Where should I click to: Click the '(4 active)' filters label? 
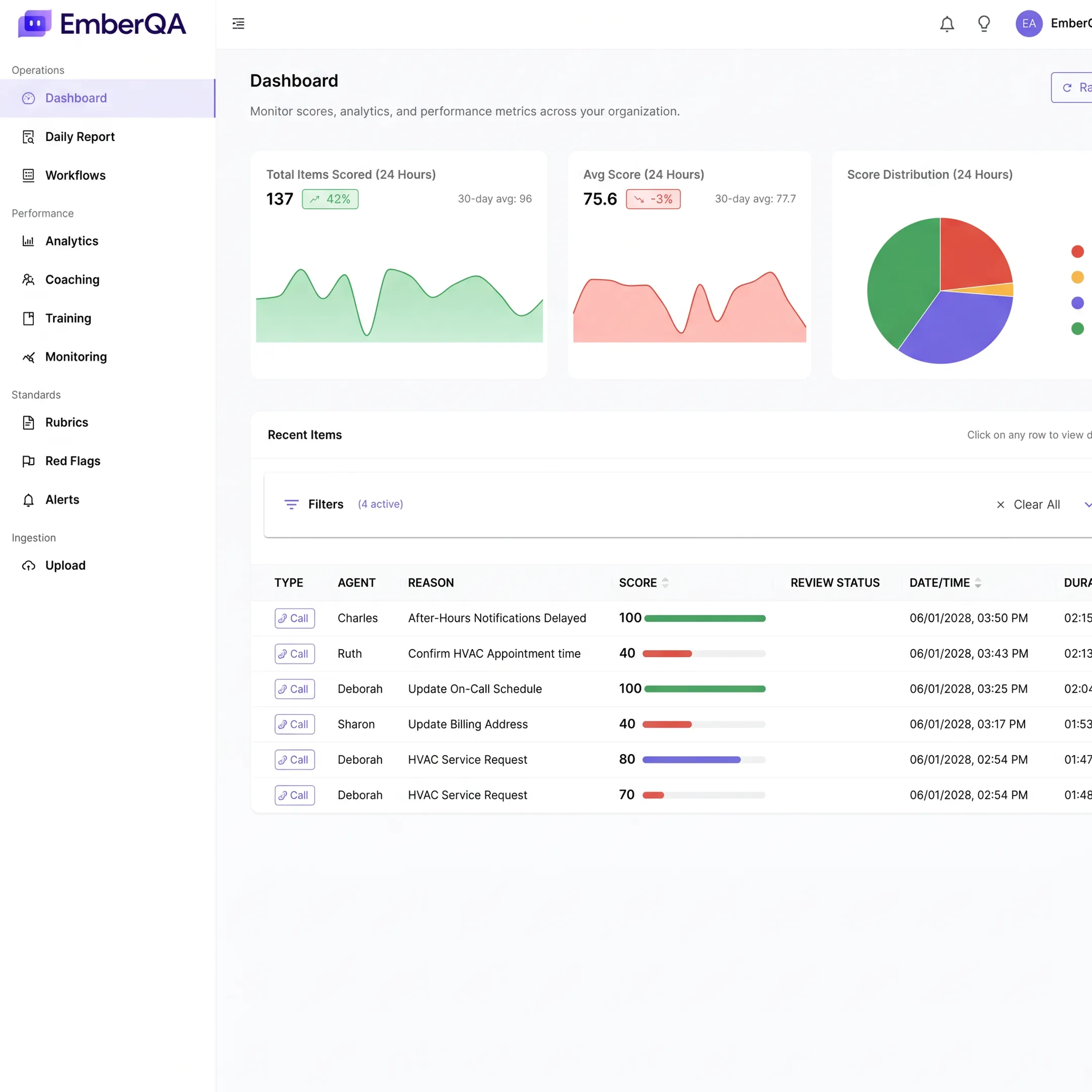[x=380, y=504]
